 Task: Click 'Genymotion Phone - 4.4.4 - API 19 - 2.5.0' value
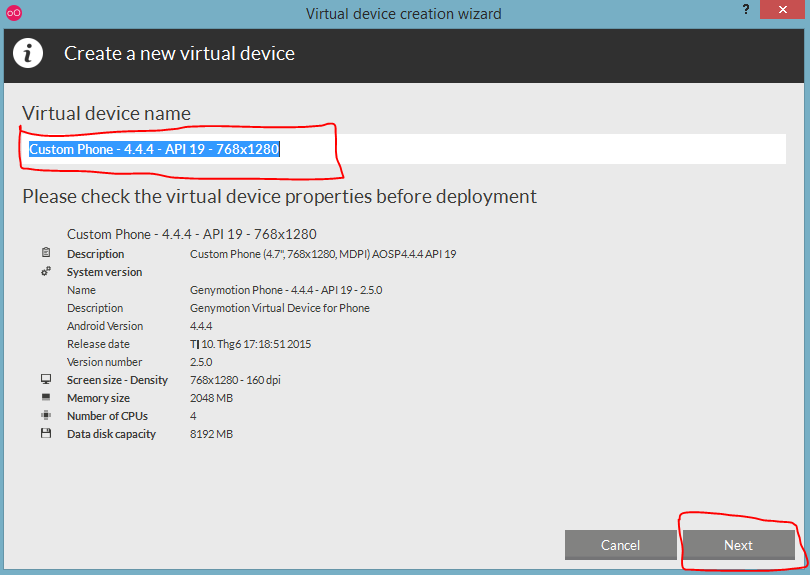pyautogui.click(x=286, y=290)
